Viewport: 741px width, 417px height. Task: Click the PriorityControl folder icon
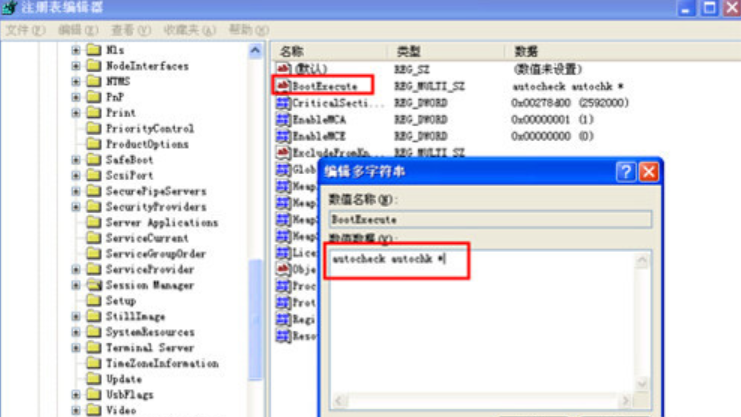pos(94,129)
